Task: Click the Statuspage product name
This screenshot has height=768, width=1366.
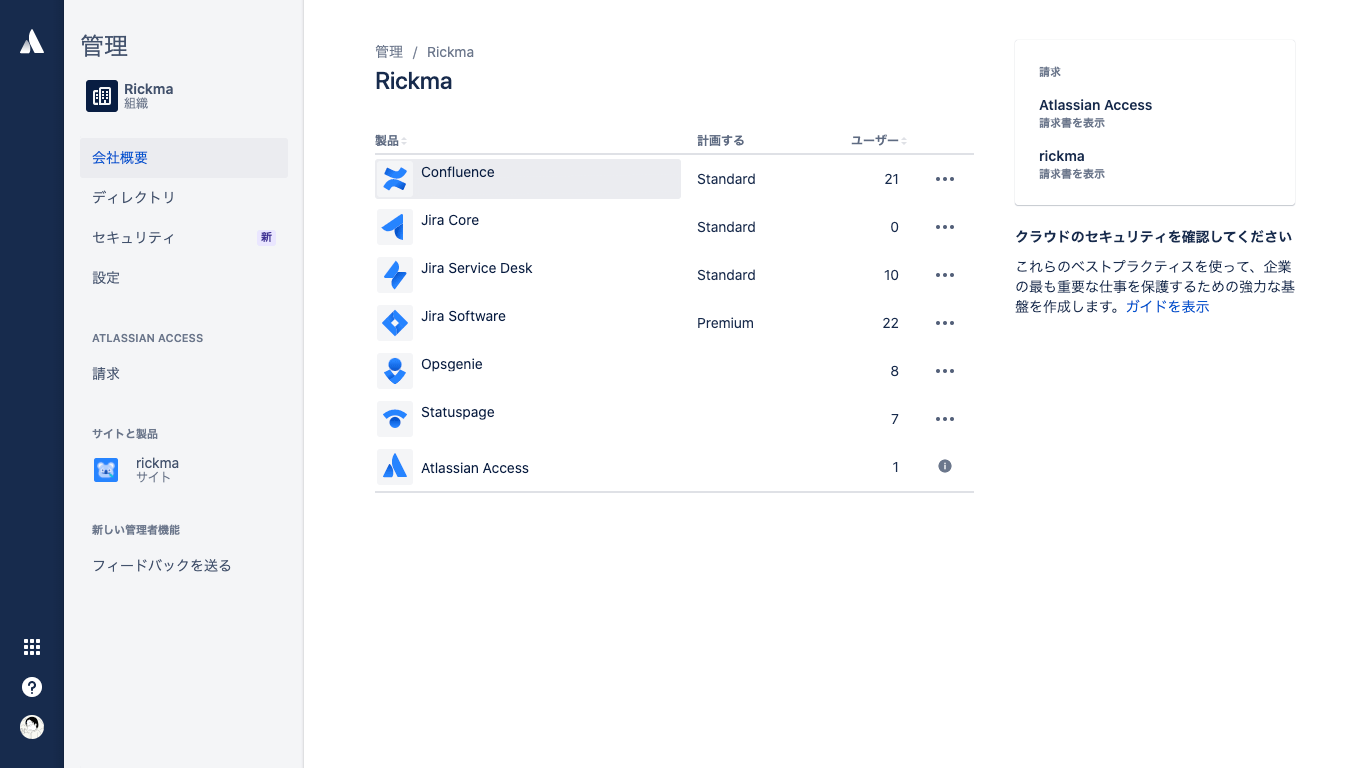Action: coord(458,412)
